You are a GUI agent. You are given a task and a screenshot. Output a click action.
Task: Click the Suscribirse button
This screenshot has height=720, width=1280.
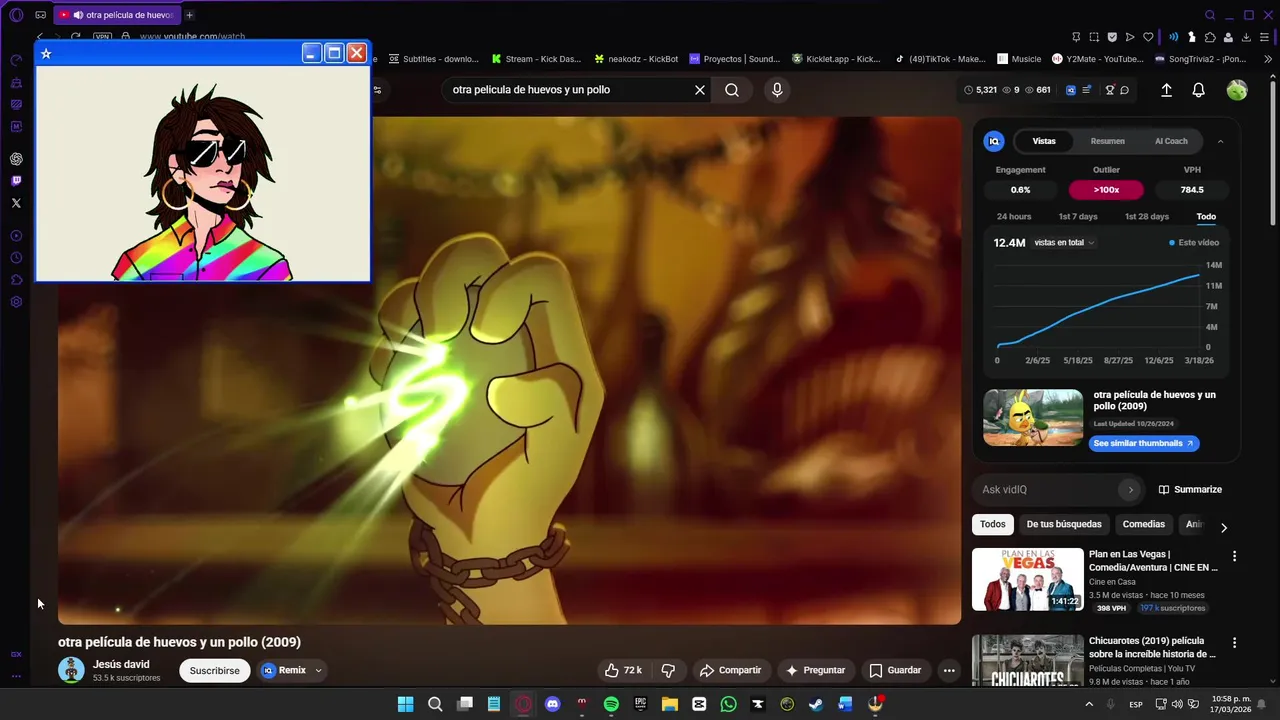coord(215,671)
